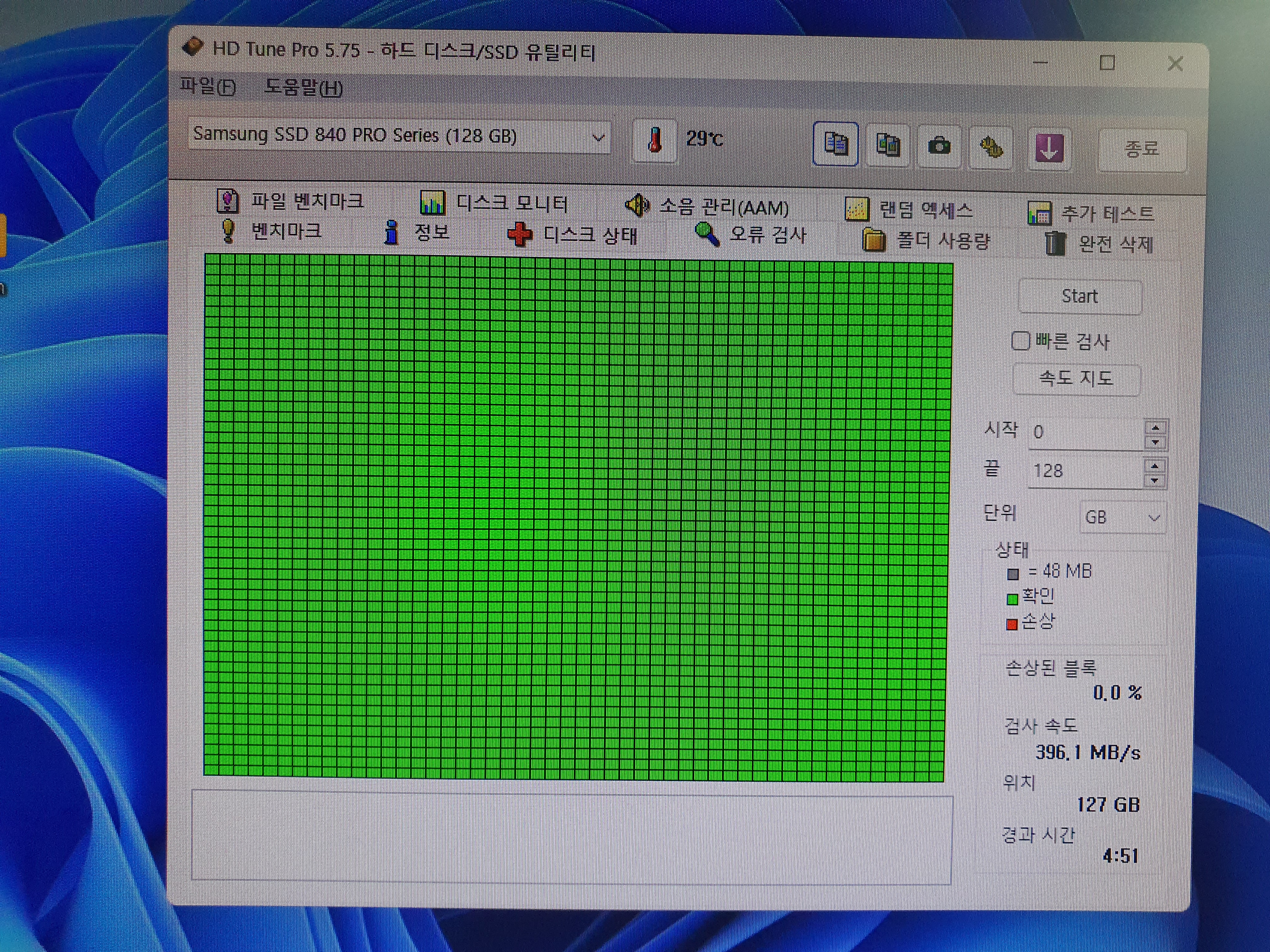Click the 0.0 % damaged blocks value
The height and width of the screenshot is (952, 1270).
(x=1117, y=693)
